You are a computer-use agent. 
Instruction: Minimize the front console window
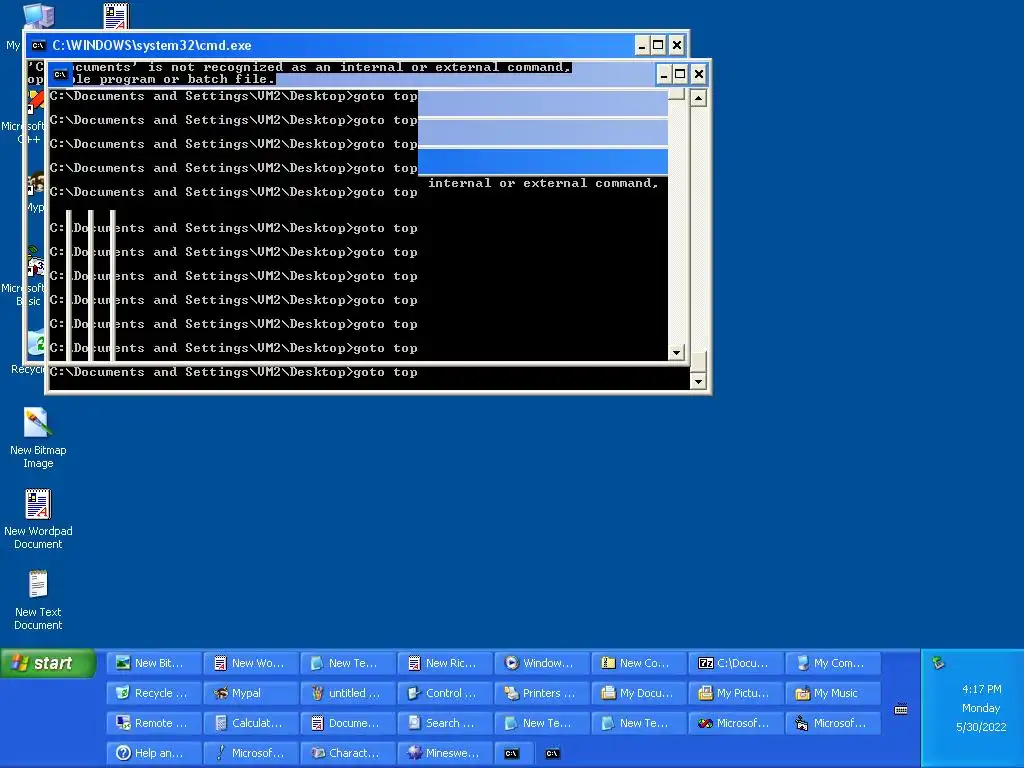click(664, 74)
